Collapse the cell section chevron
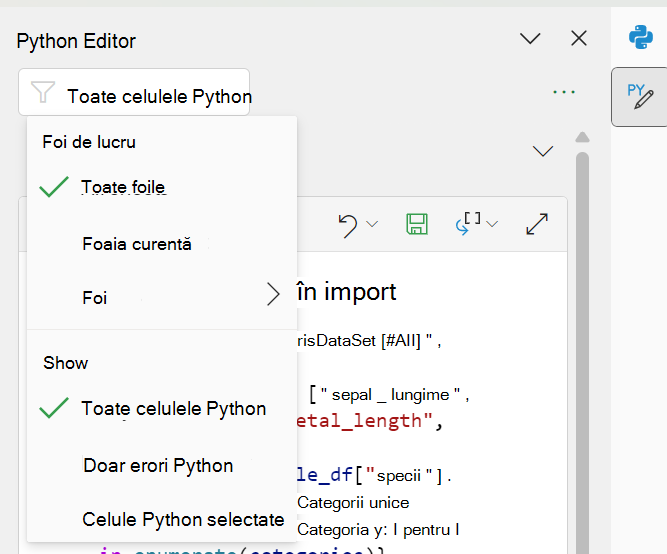The width and height of the screenshot is (667, 554). coord(543,151)
